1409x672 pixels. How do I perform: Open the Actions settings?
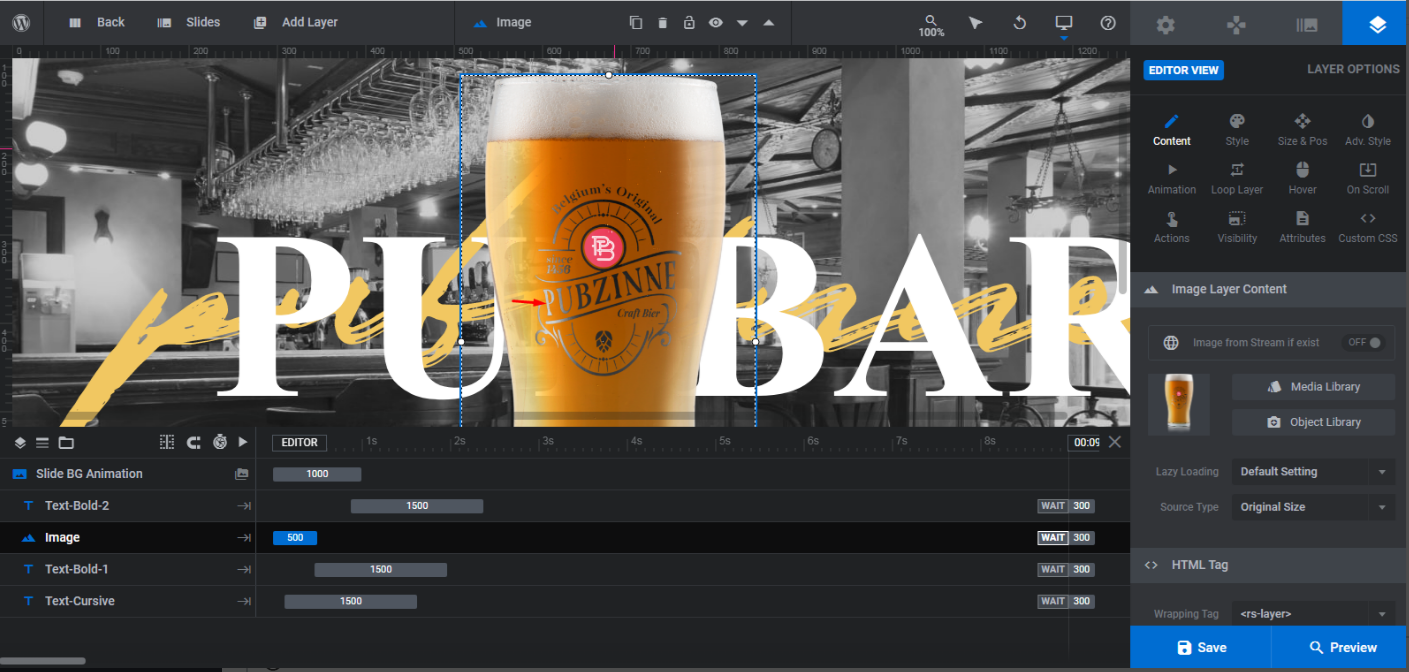(x=1171, y=227)
